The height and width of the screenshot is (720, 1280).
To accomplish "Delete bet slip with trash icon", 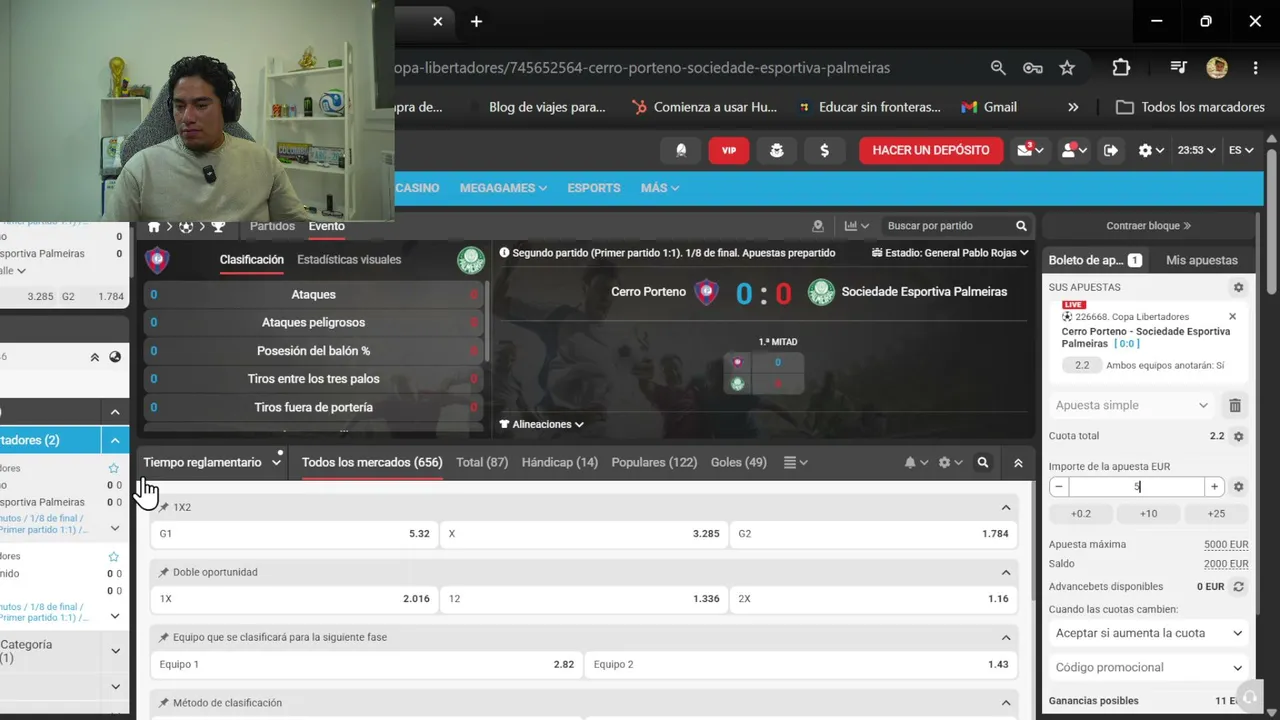I will 1235,405.
